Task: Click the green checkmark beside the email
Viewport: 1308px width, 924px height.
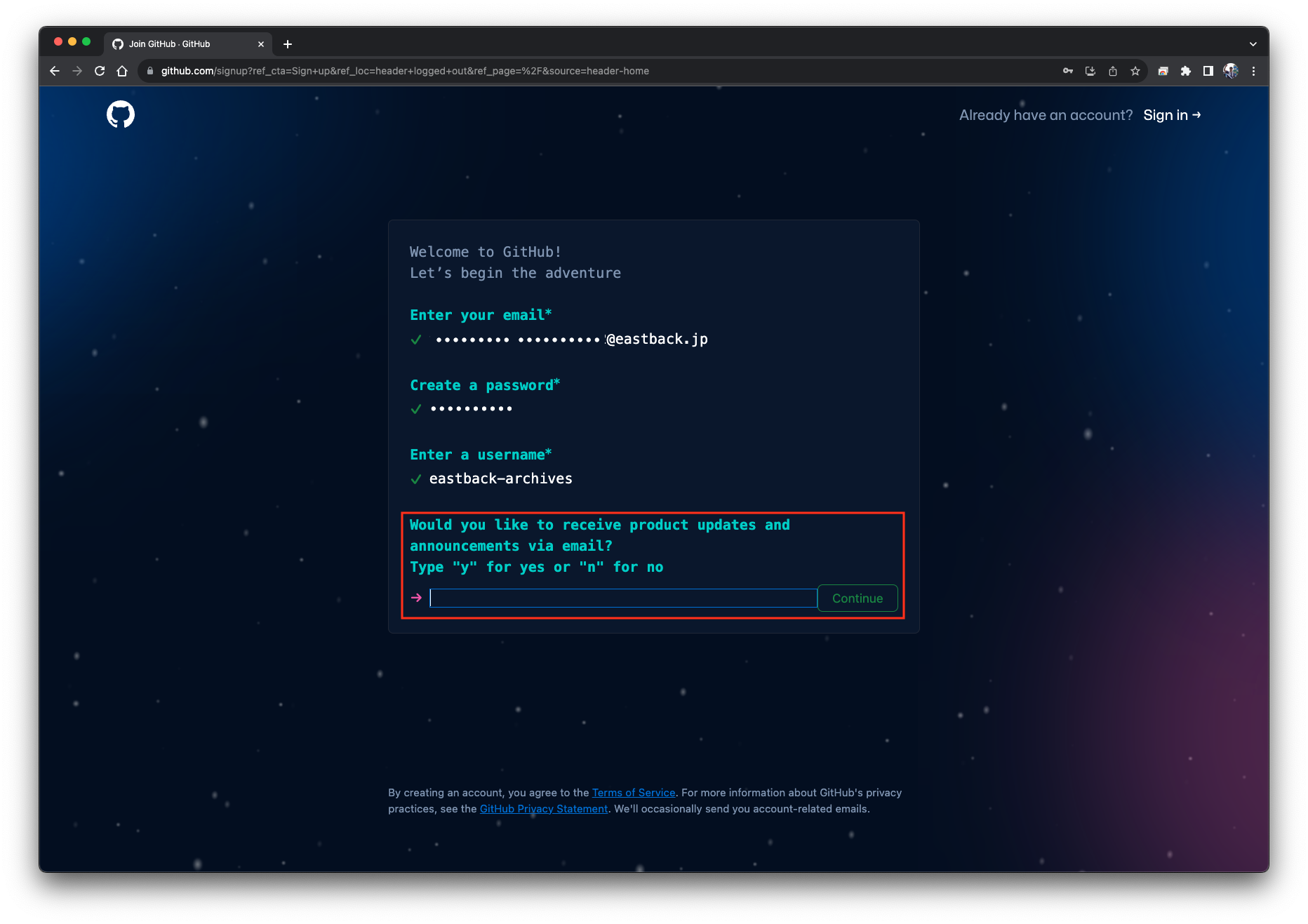Action: [x=416, y=340]
